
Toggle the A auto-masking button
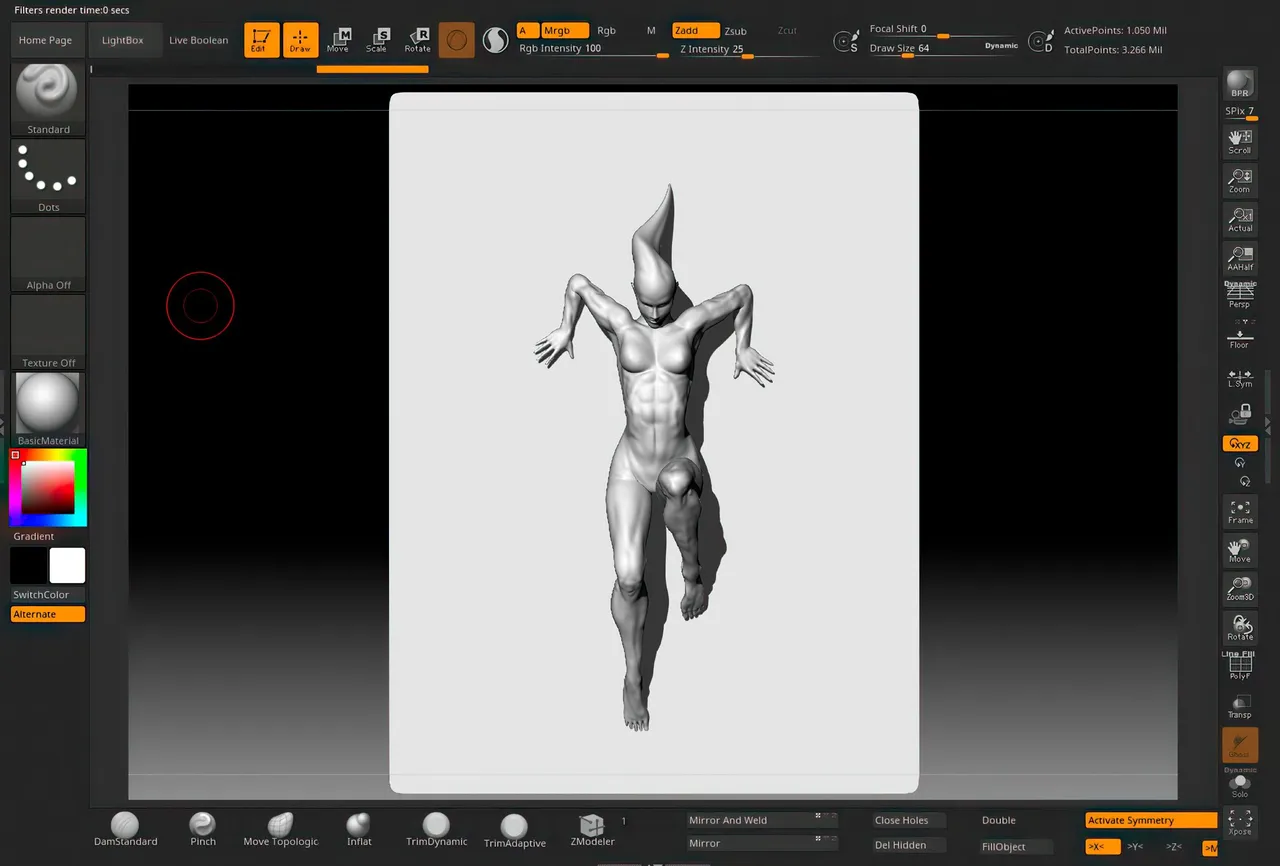(x=528, y=31)
